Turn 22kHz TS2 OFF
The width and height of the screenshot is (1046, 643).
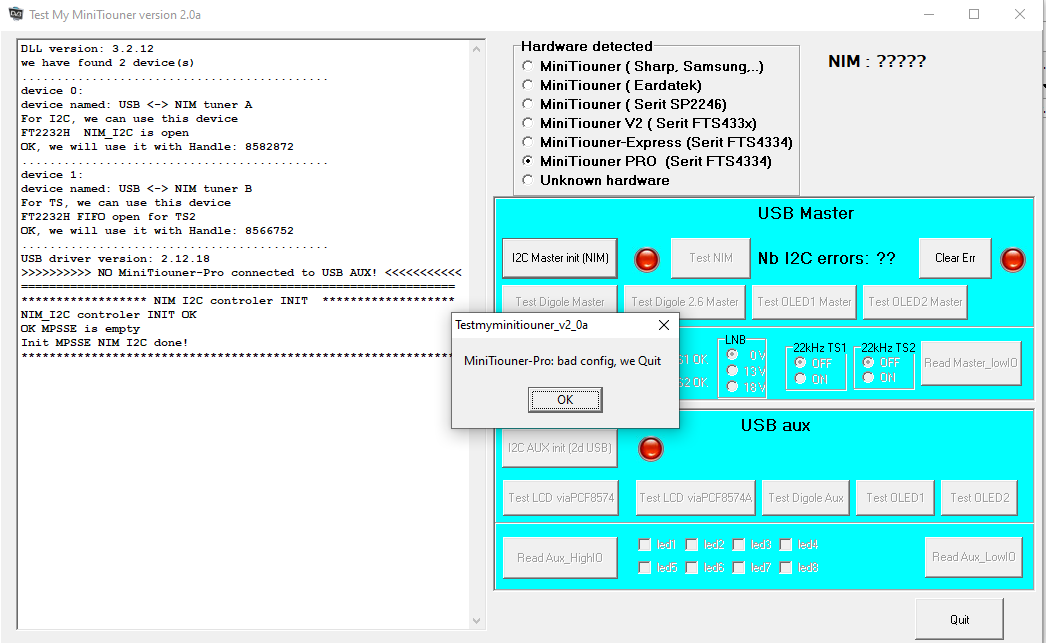pos(868,362)
